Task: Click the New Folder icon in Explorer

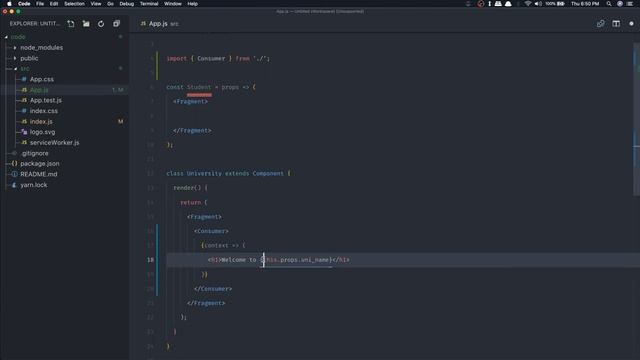Action: [x=86, y=24]
